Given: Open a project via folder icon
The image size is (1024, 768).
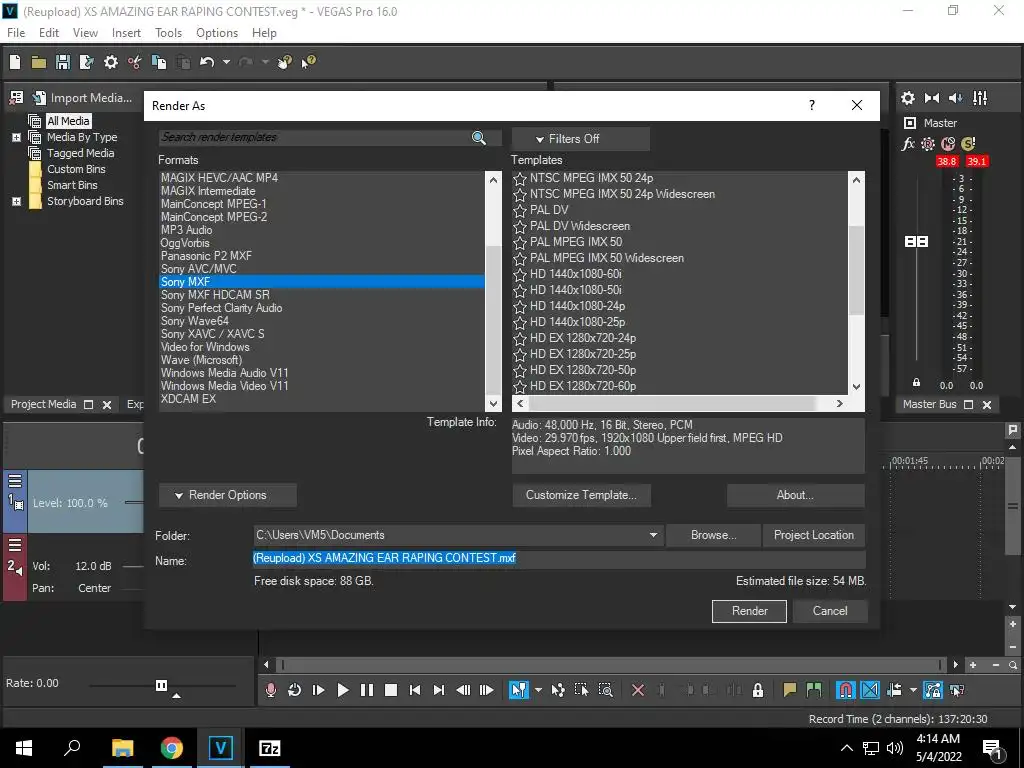Looking at the screenshot, I should [x=39, y=62].
